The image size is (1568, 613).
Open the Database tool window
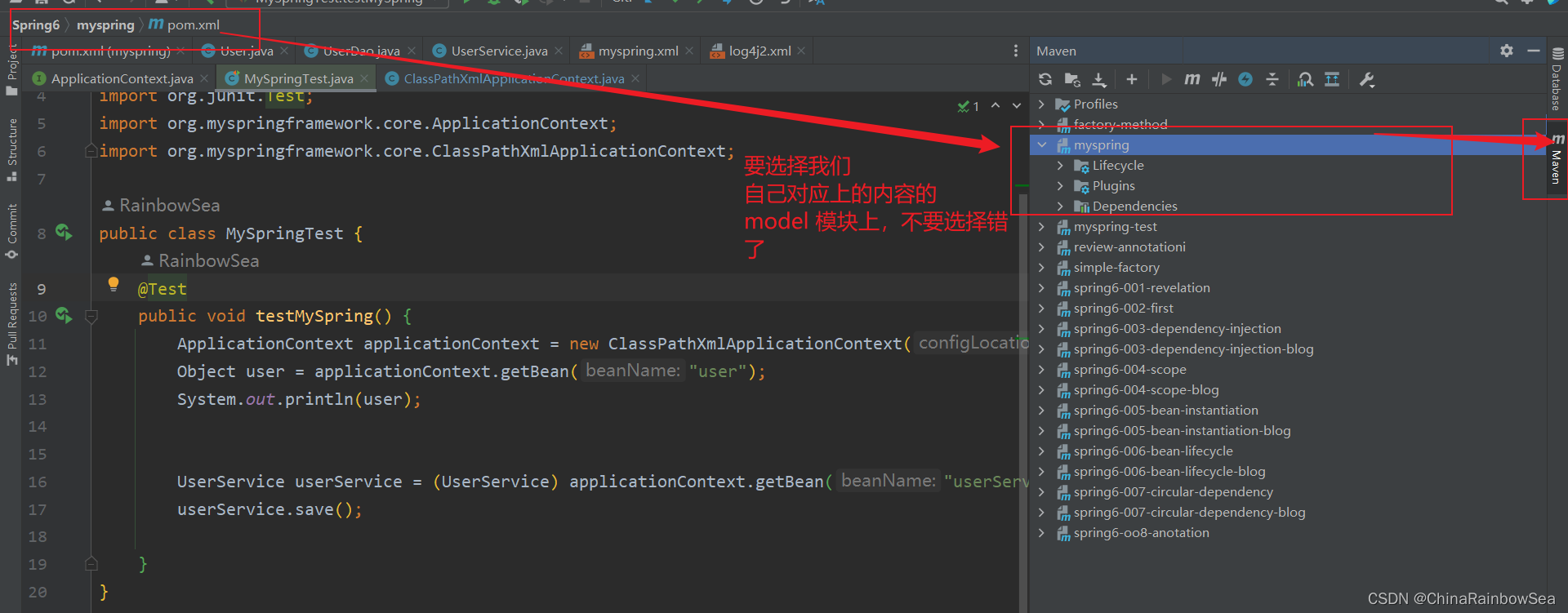1557,78
